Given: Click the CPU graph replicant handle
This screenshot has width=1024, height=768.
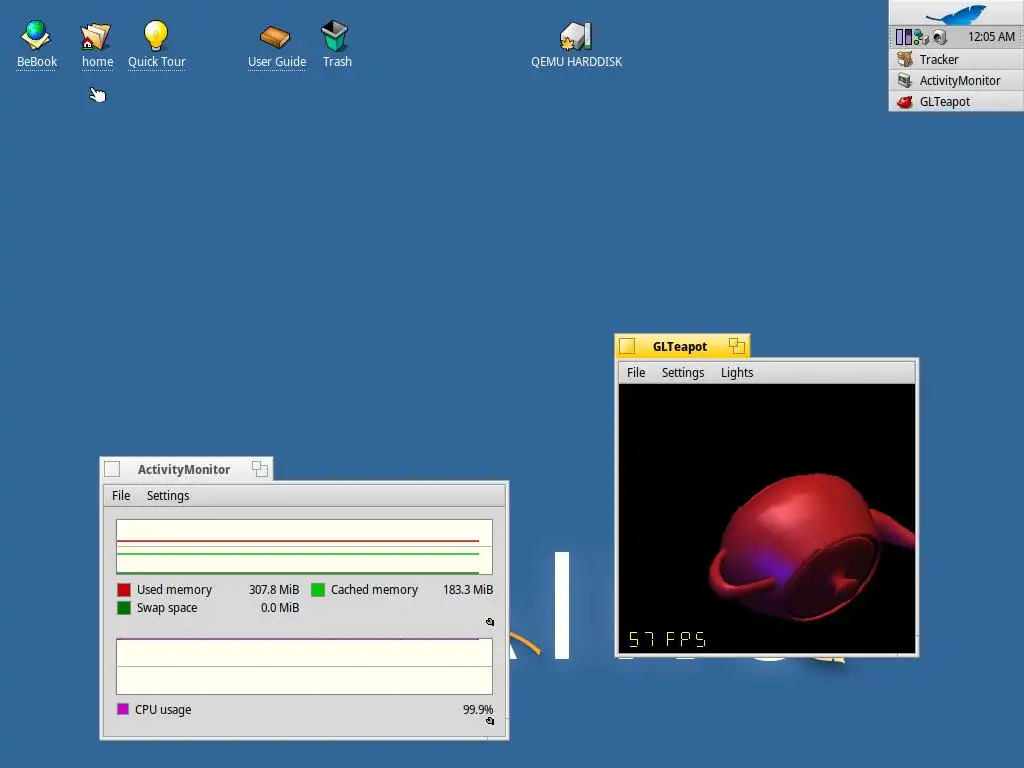Looking at the screenshot, I should 490,721.
